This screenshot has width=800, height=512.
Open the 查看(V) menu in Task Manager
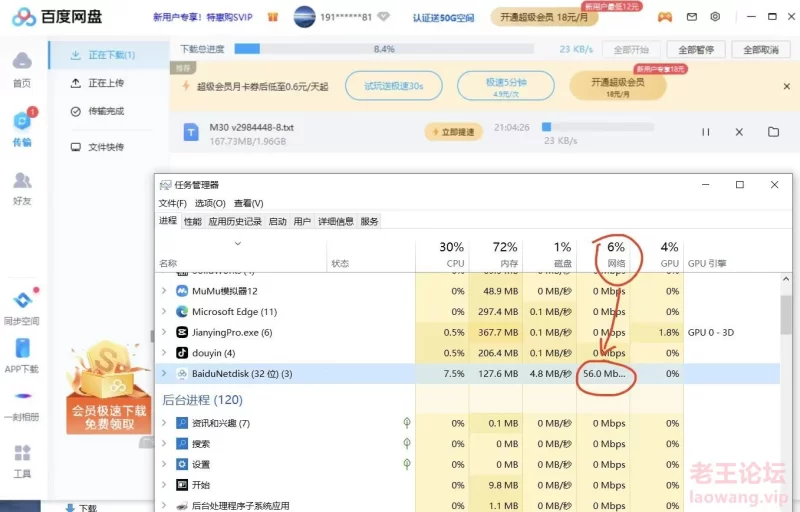point(248,203)
